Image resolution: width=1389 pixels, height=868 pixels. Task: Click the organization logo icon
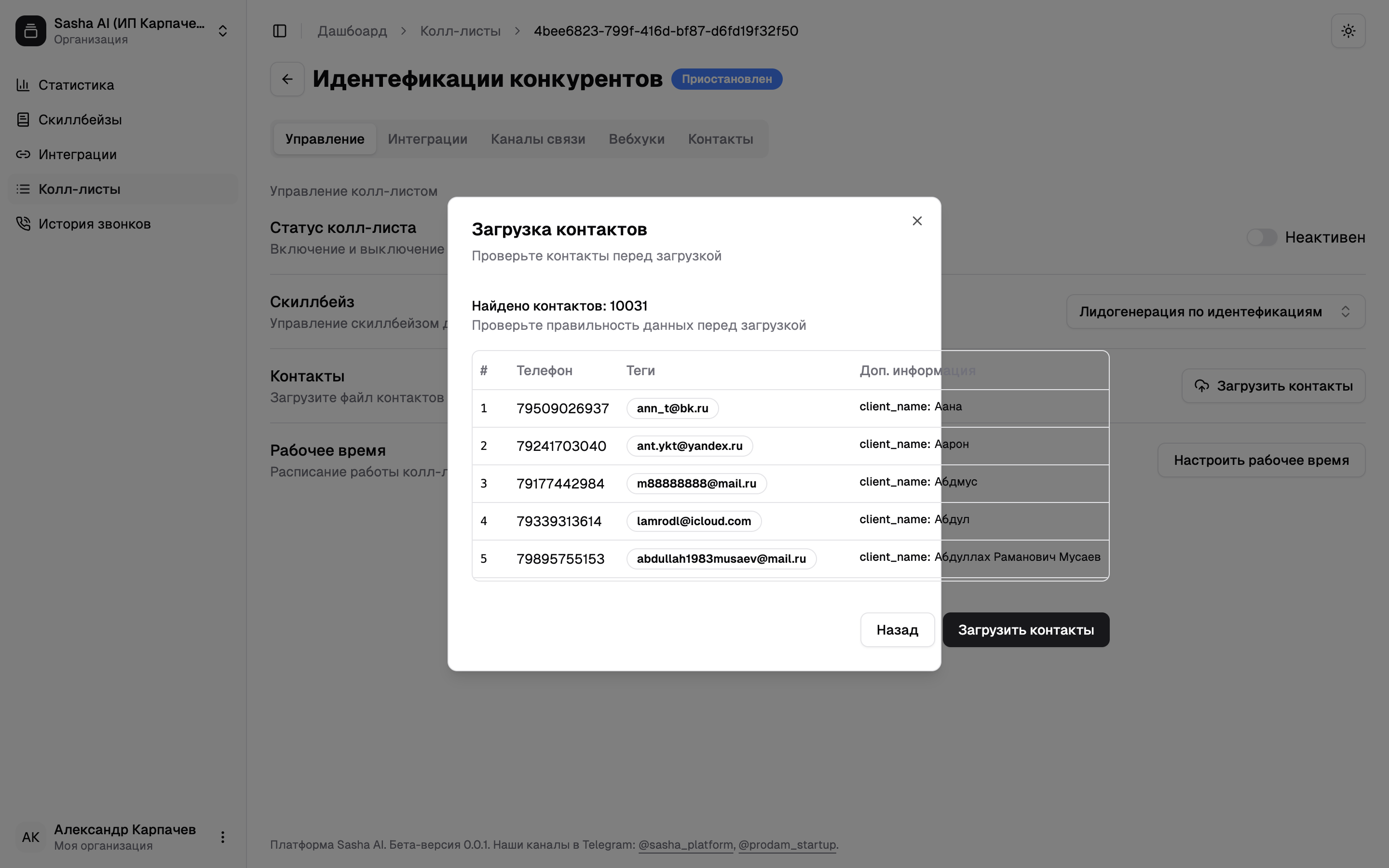(x=31, y=31)
